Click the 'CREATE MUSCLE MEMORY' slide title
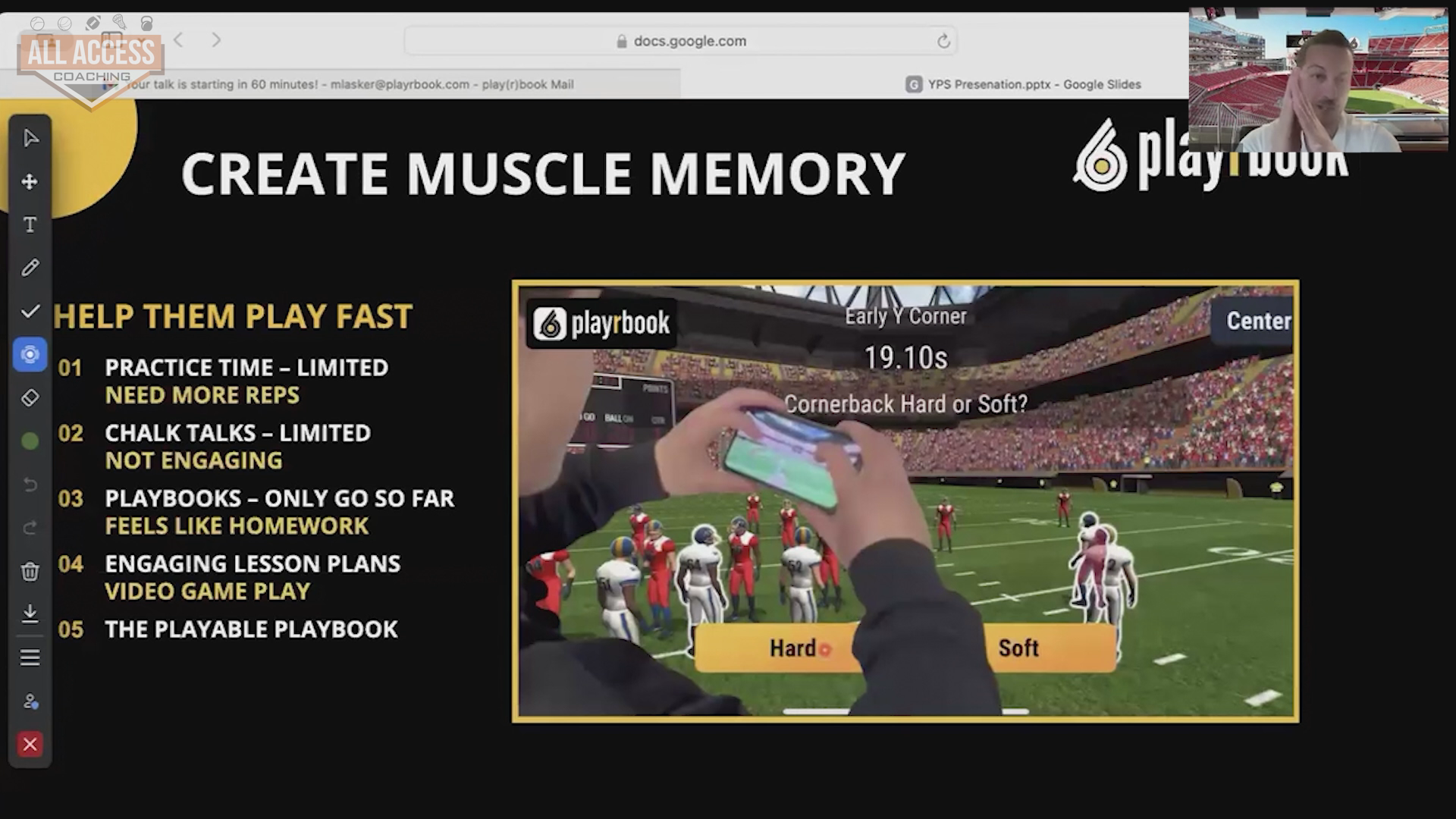 543,174
